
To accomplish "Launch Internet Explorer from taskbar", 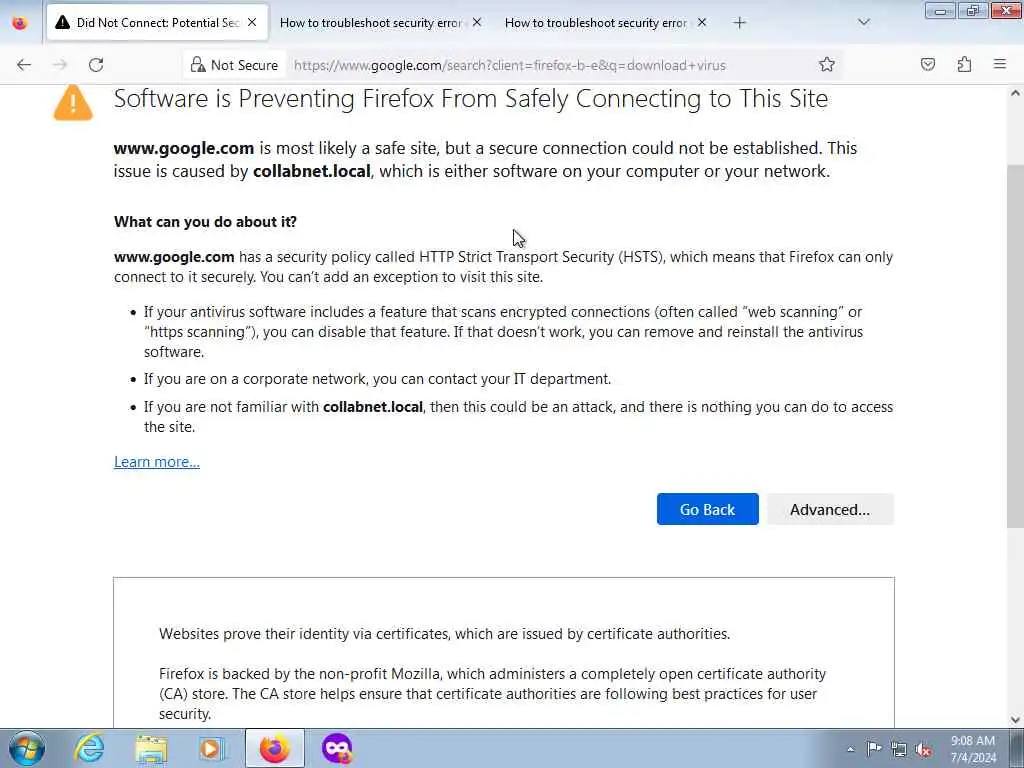I will point(89,748).
